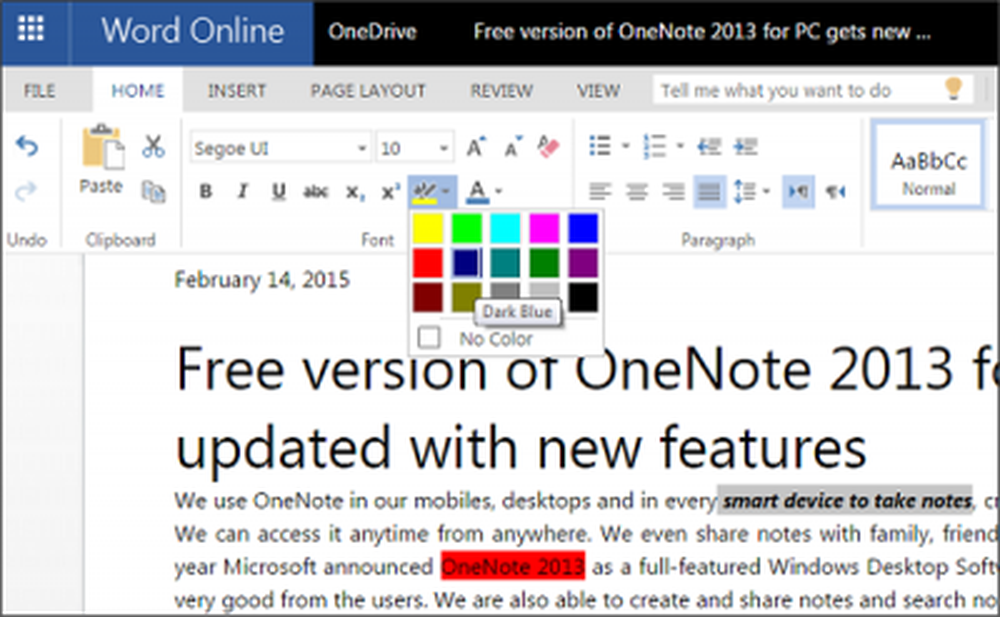Center align the paragraph

[637, 192]
